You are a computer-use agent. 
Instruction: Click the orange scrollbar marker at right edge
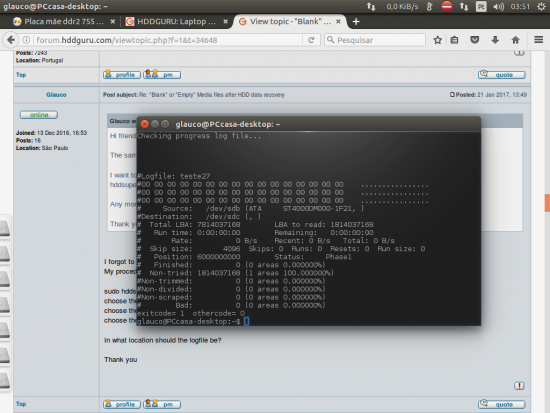click(547, 203)
